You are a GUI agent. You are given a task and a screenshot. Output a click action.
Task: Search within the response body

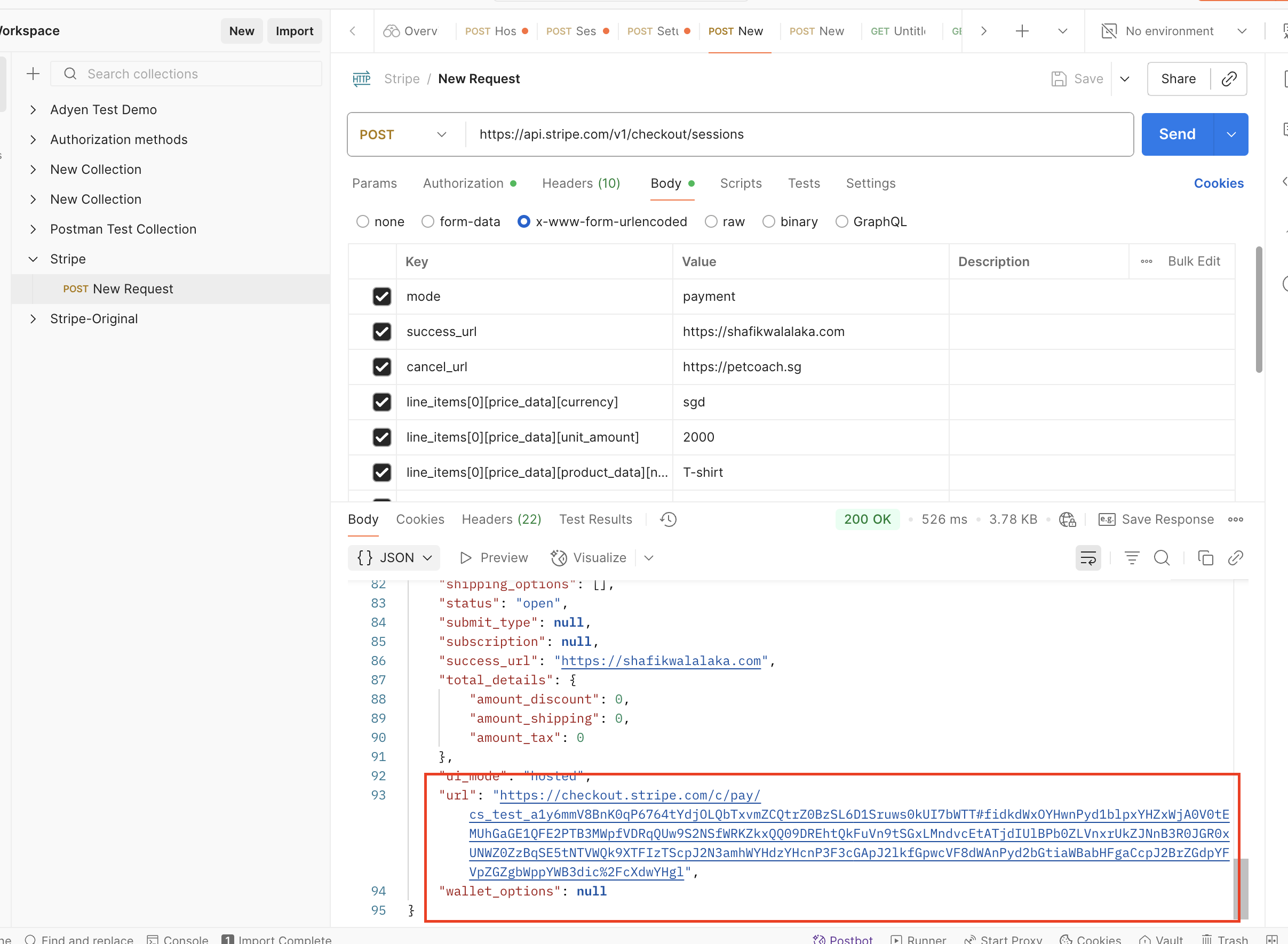(x=1162, y=558)
